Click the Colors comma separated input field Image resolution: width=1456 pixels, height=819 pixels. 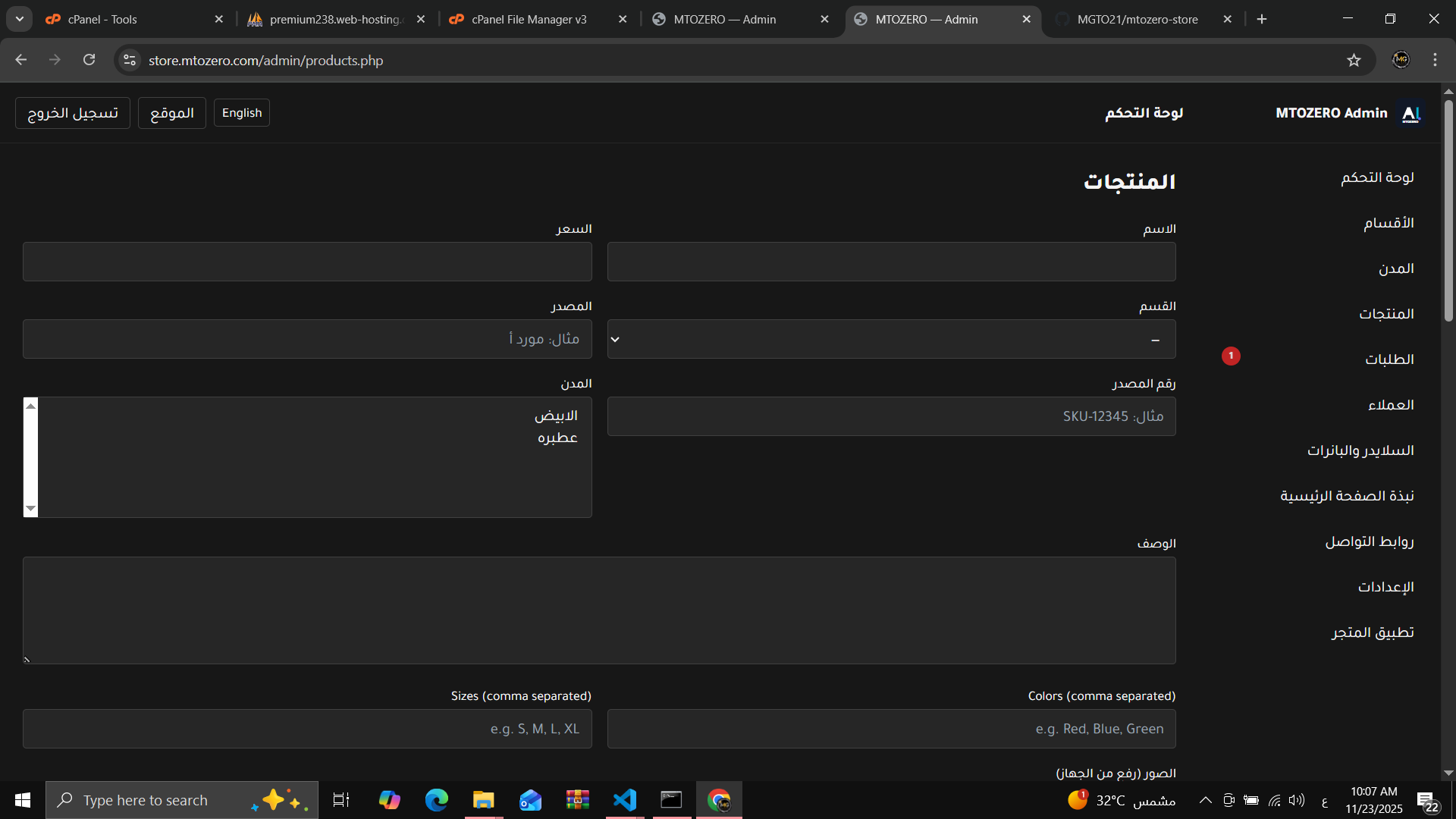(x=891, y=729)
